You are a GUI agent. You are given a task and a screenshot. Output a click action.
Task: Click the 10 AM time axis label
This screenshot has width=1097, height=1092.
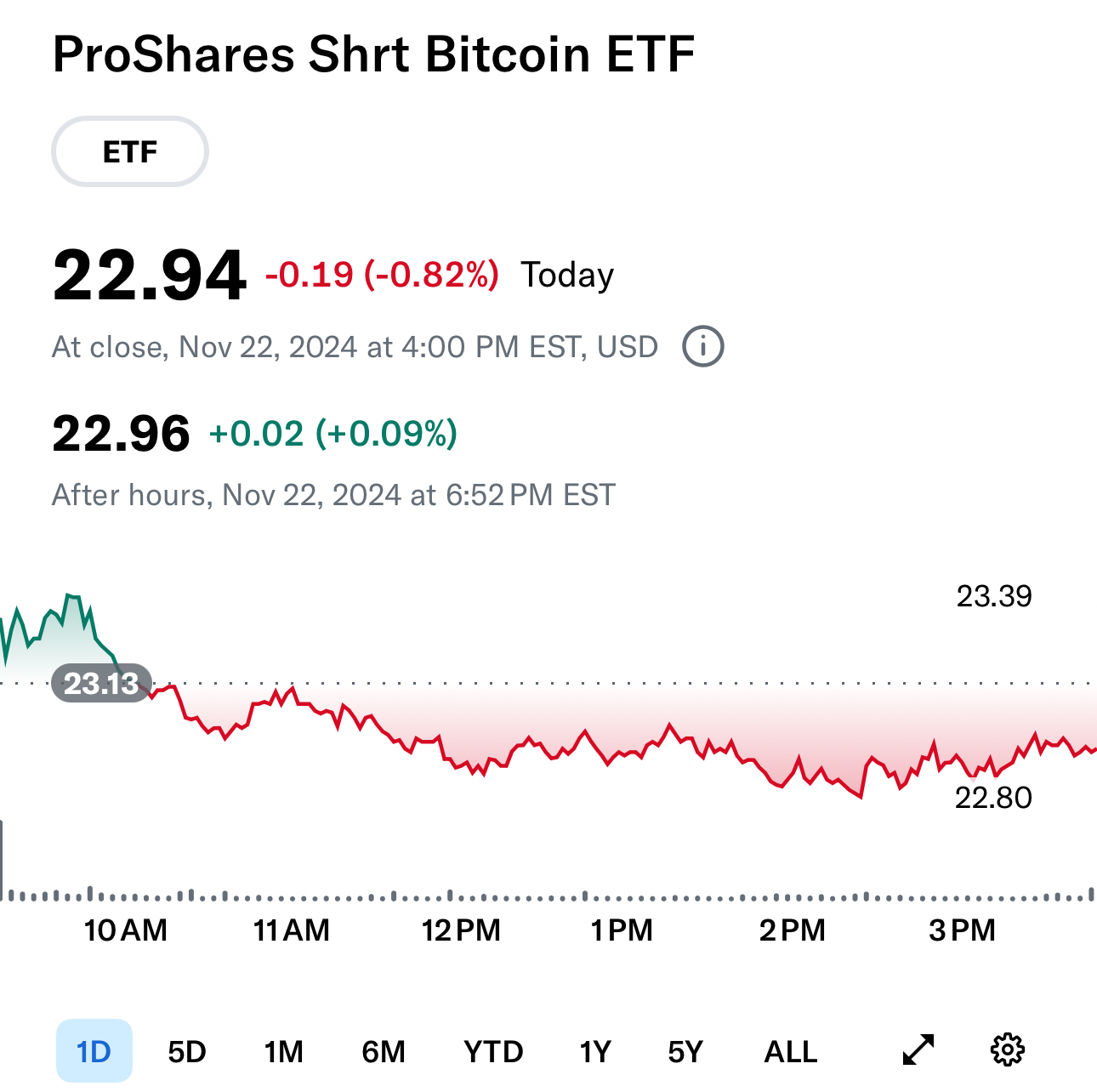[x=126, y=930]
